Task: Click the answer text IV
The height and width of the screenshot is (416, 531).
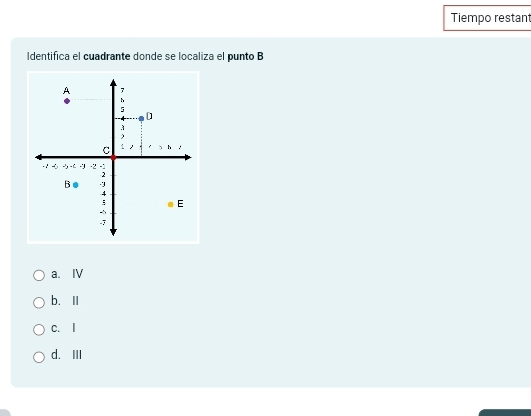Action: pyautogui.click(x=78, y=274)
